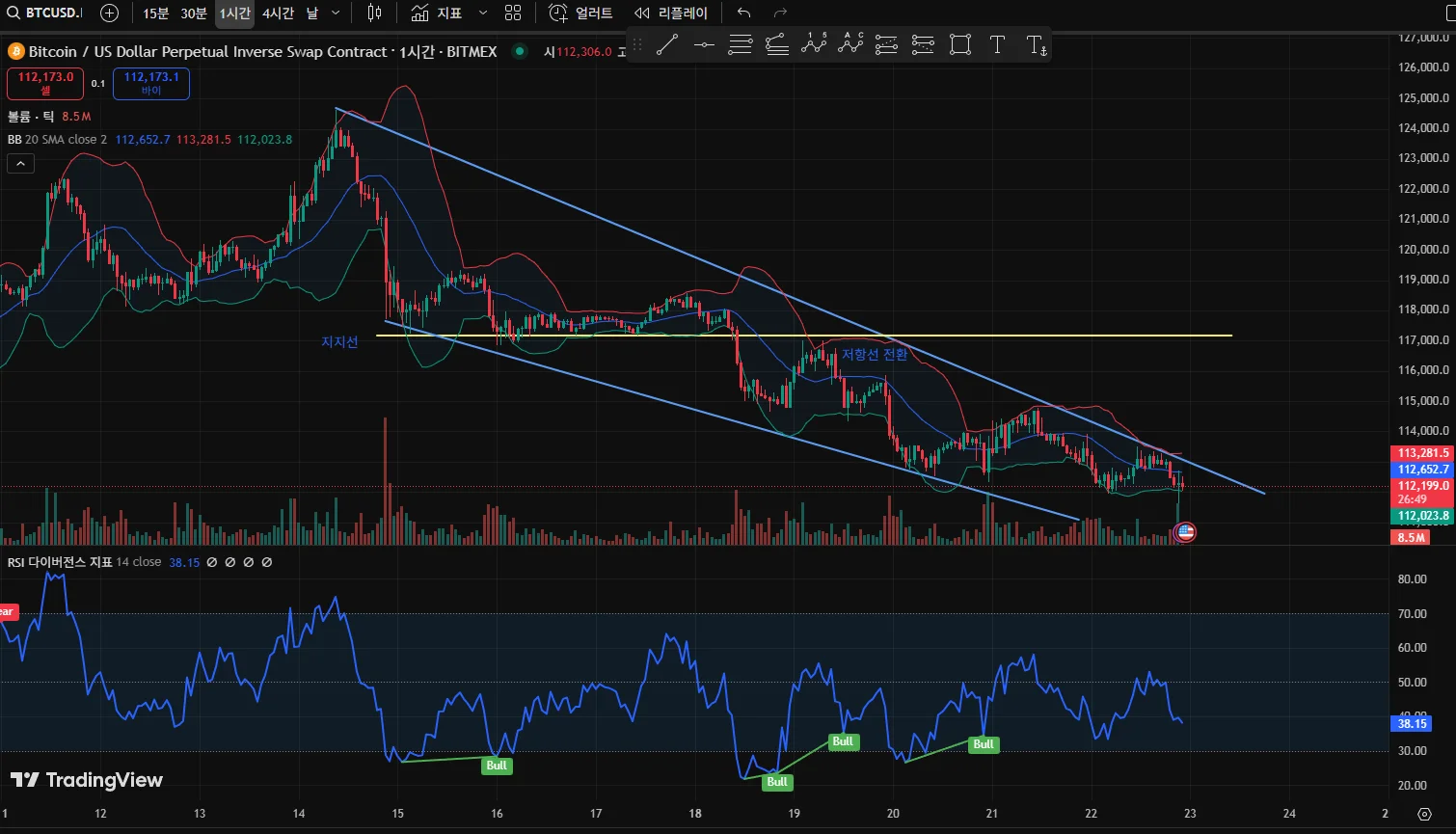Image resolution: width=1456 pixels, height=834 pixels.
Task: Select the text annotation tool
Action: click(x=997, y=44)
